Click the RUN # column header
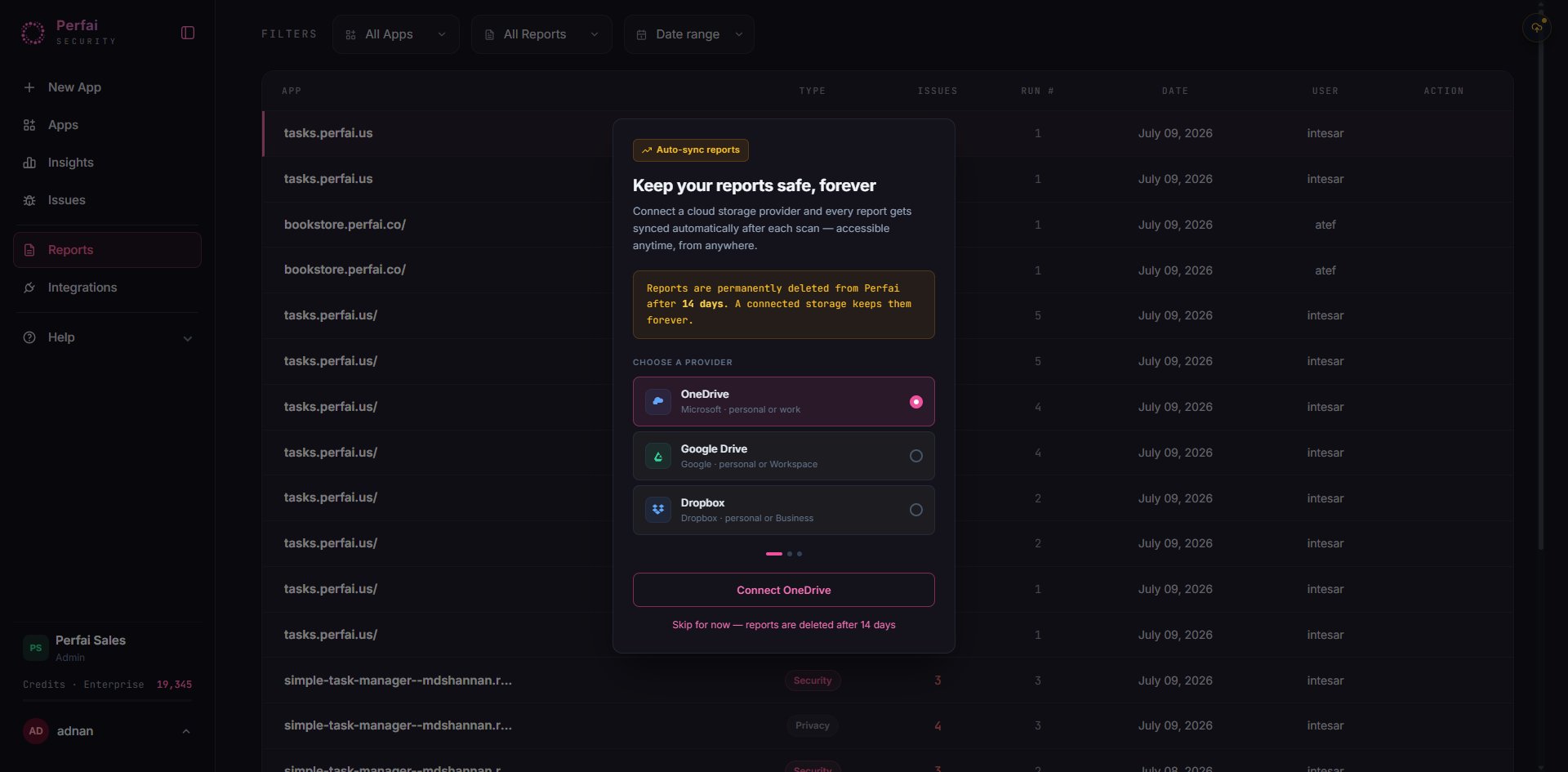Image resolution: width=1568 pixels, height=772 pixels. point(1037,91)
